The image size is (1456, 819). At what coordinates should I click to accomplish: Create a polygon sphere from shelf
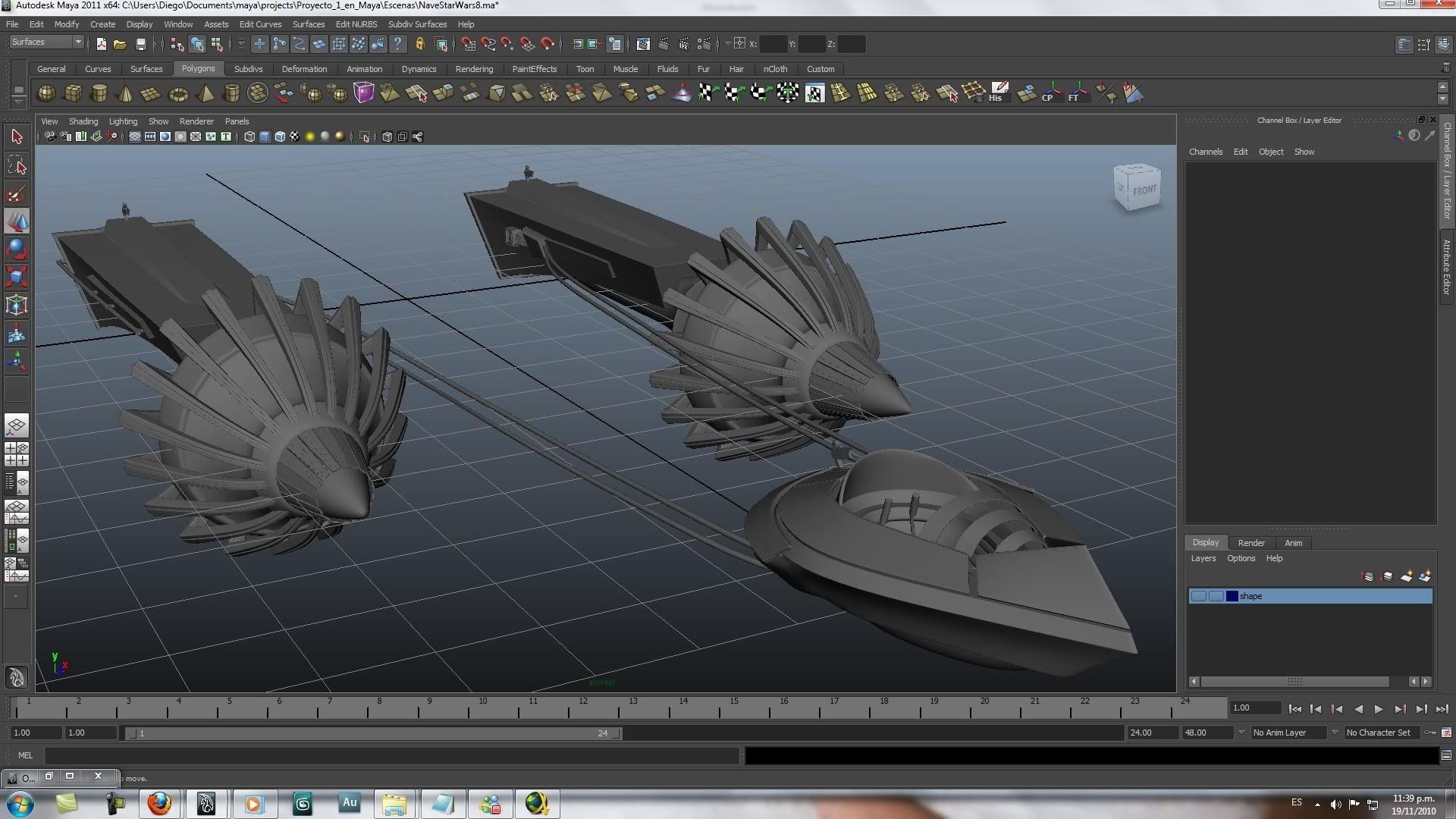click(47, 93)
